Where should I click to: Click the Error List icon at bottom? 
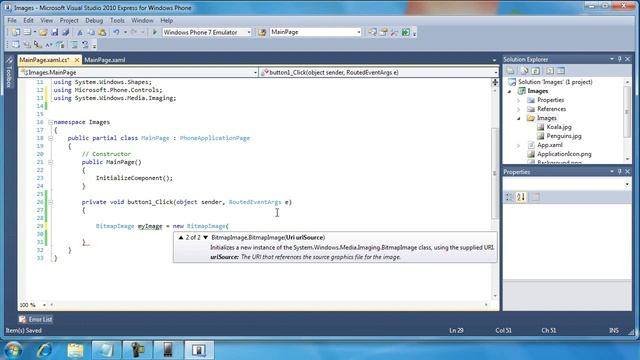[x=22, y=319]
